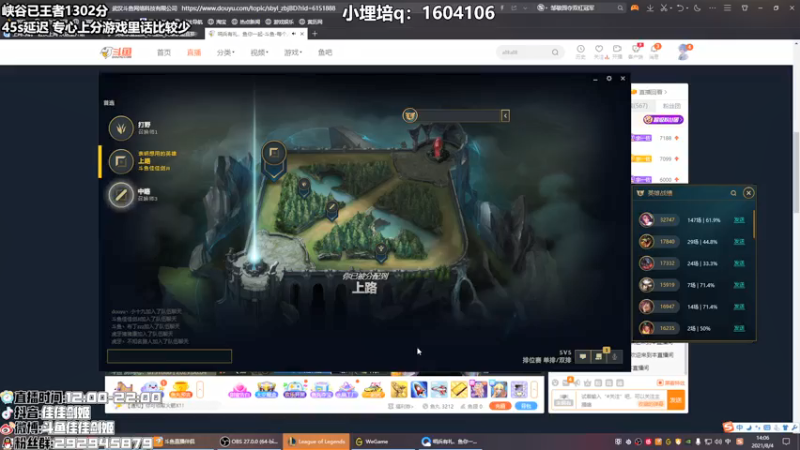Open the 首页 home tab
Image resolution: width=800 pixels, height=450 pixels.
pos(164,53)
